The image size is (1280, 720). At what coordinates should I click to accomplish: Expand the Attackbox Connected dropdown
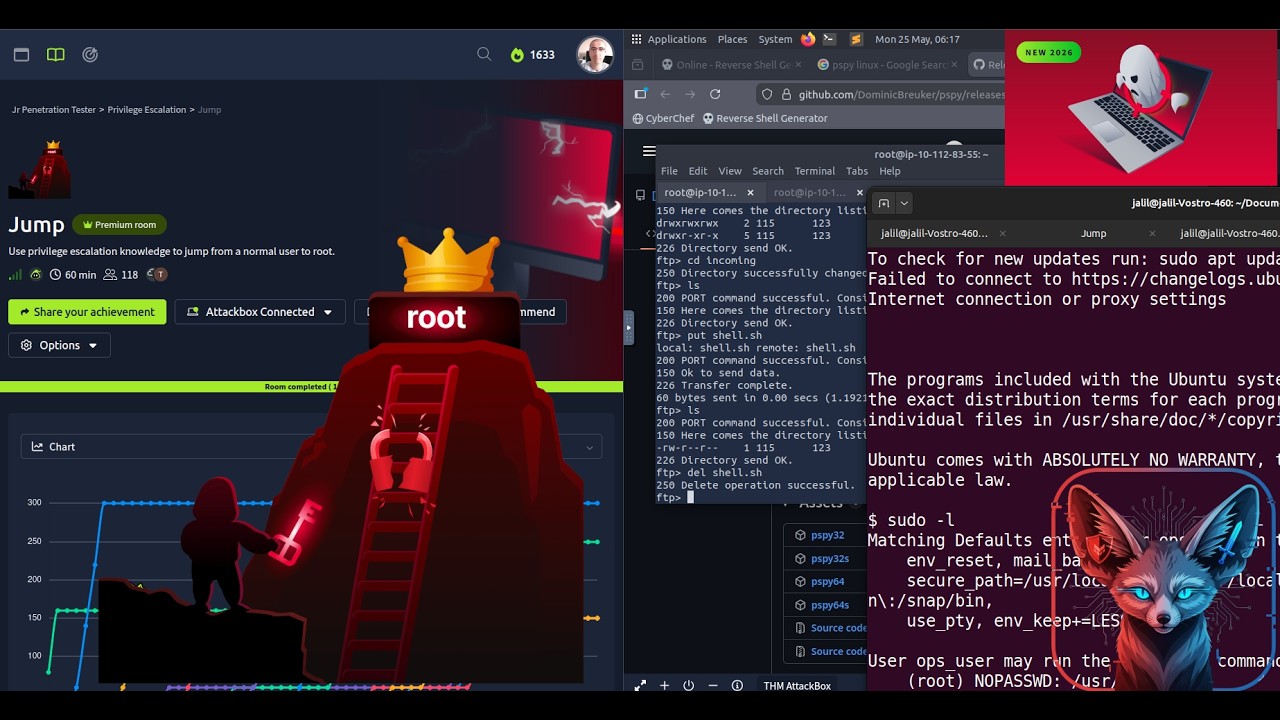tap(260, 312)
